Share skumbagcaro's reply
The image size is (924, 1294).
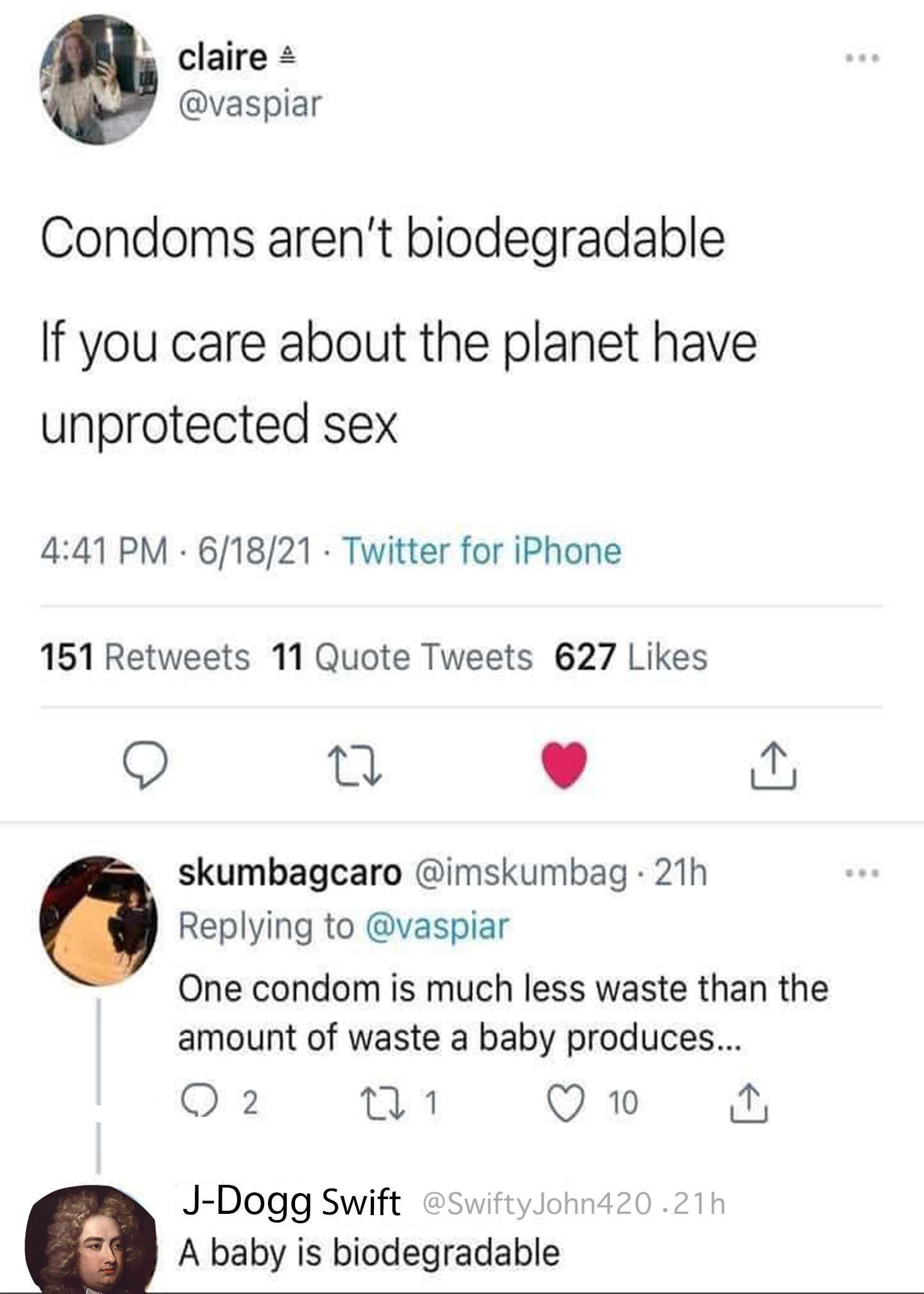click(x=750, y=1102)
